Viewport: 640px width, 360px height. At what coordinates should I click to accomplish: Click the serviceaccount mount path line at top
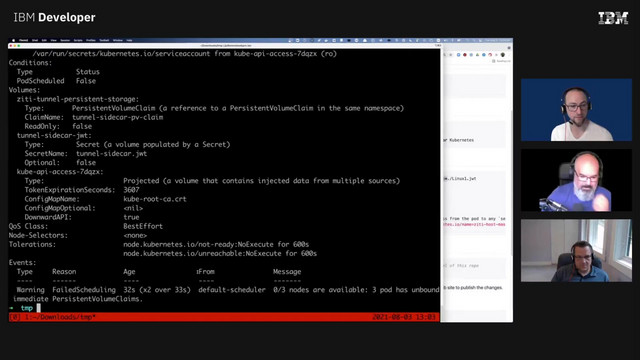[184, 53]
